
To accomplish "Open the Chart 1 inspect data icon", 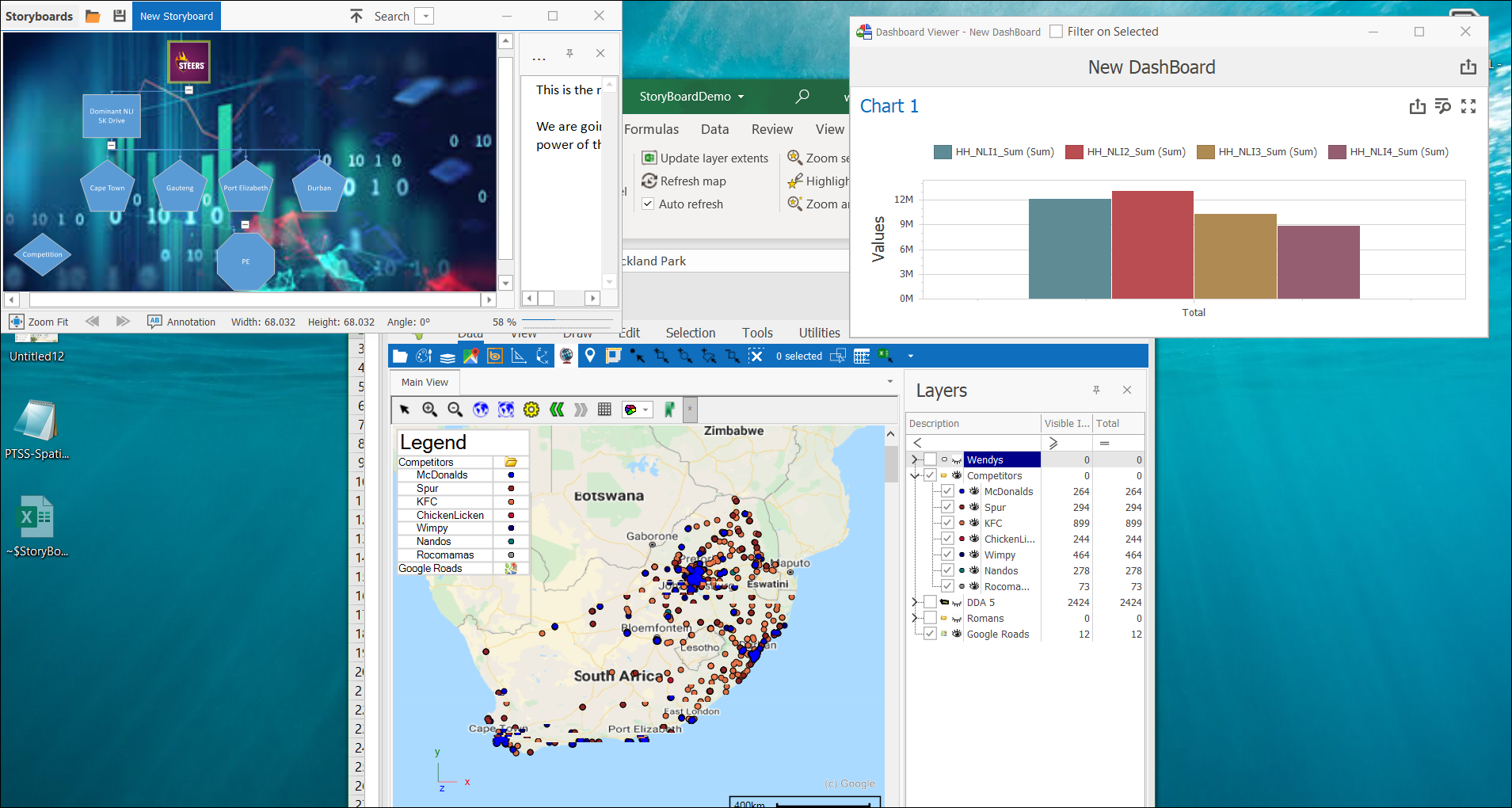I will (1443, 106).
